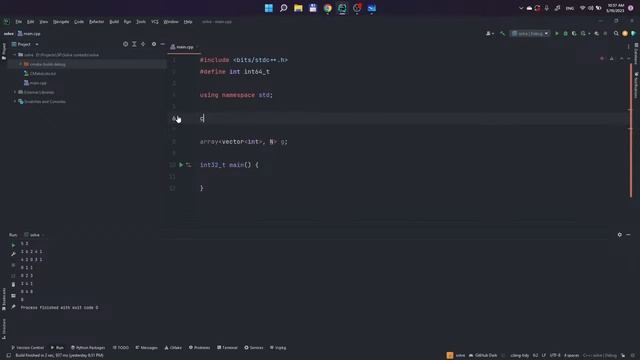Open the Code menu
This screenshot has width=640, height=360.
pos(79,22)
